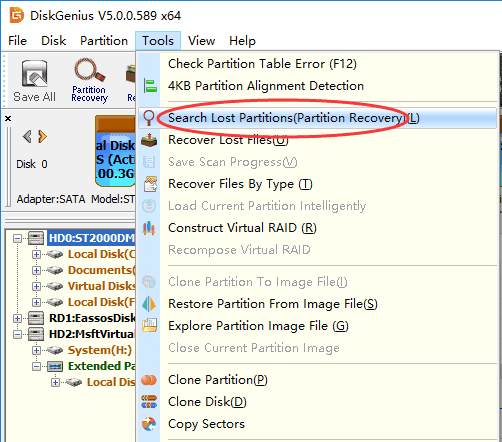Collapse the Extended Partition node
502x442 pixels.
tap(36, 366)
